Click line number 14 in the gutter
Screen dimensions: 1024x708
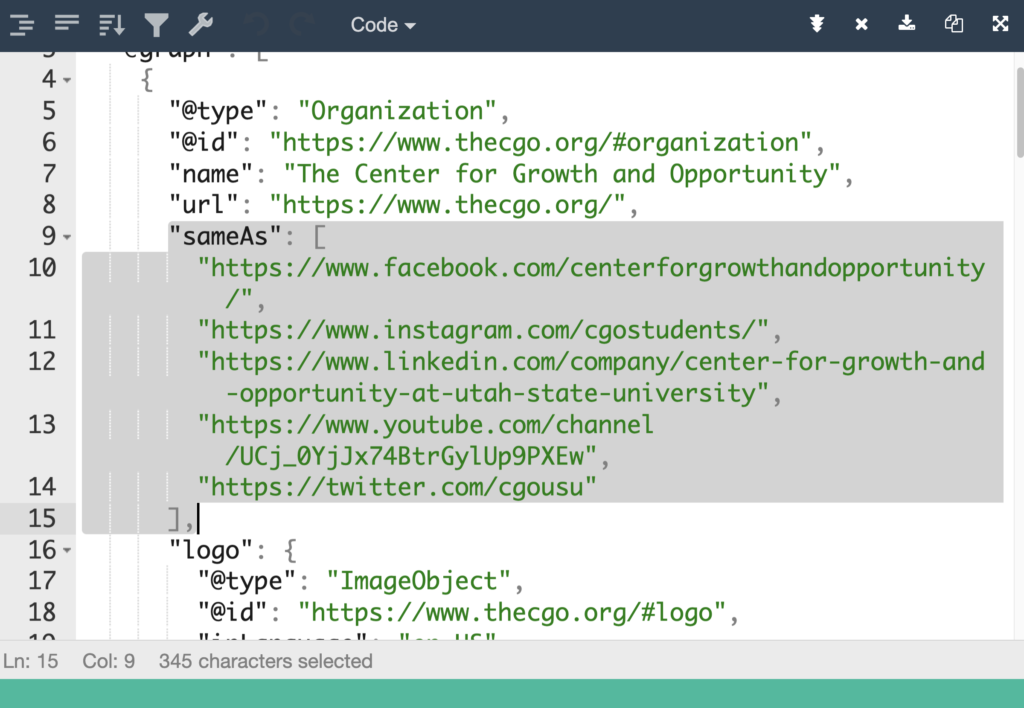(42, 487)
